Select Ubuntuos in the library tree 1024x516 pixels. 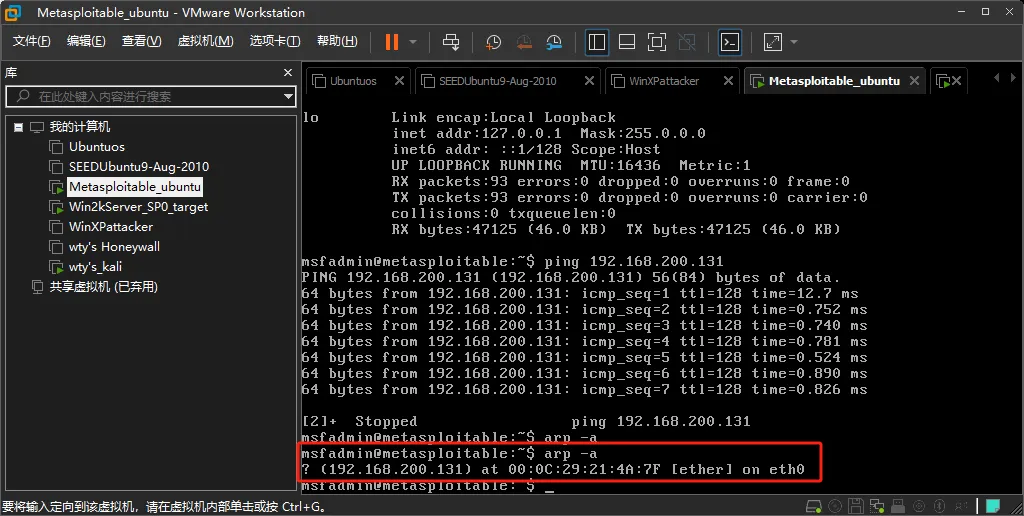click(97, 147)
